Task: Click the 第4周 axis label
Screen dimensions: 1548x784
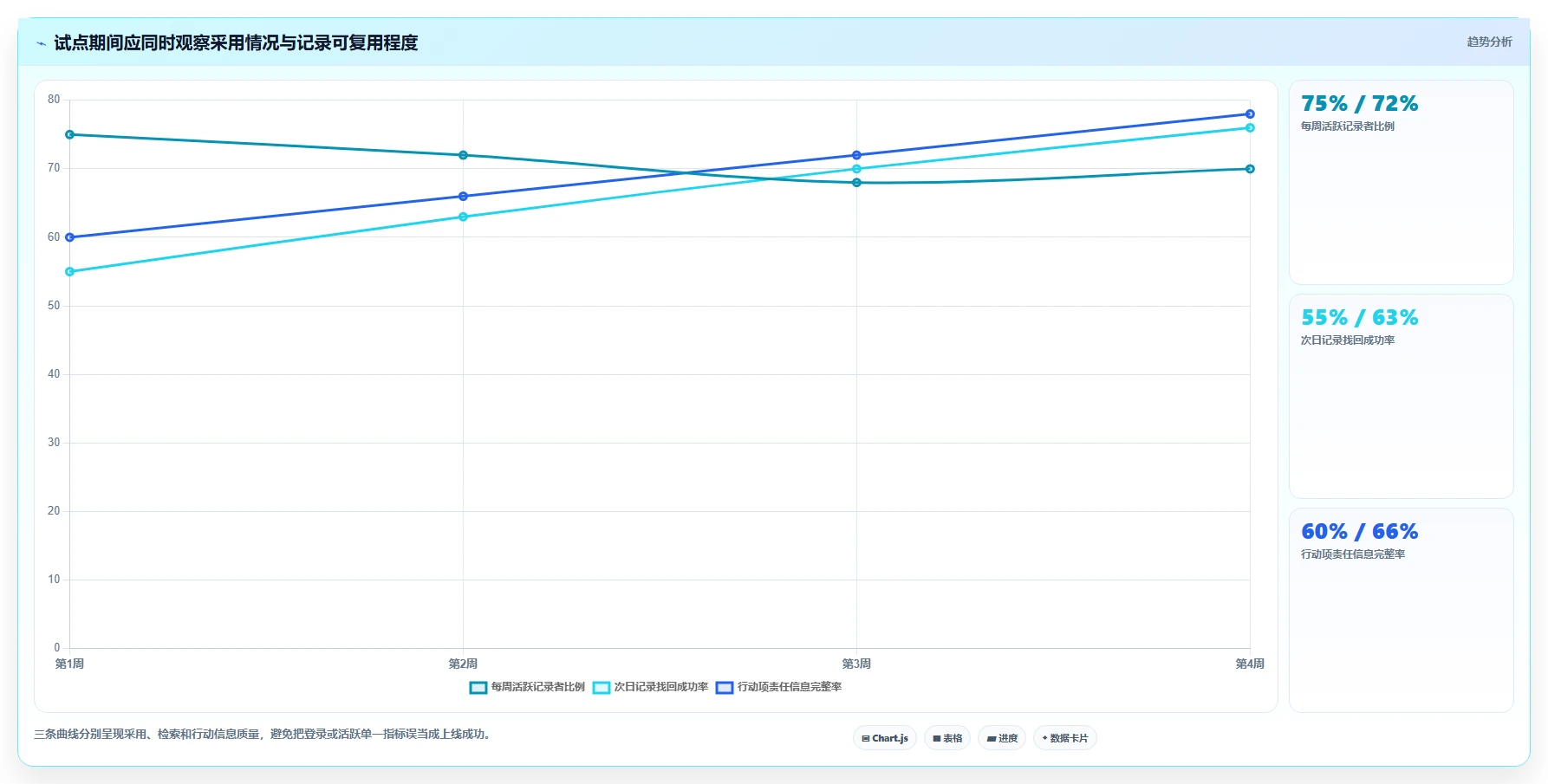Action: point(1250,664)
